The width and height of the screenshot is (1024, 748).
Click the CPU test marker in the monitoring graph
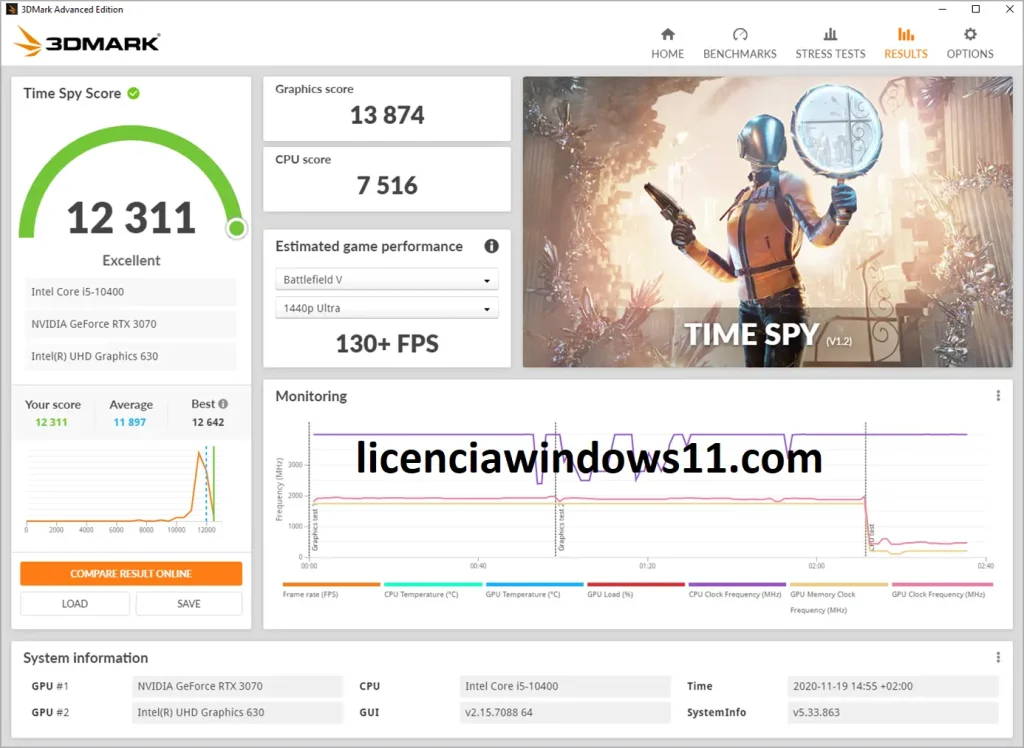coord(871,538)
